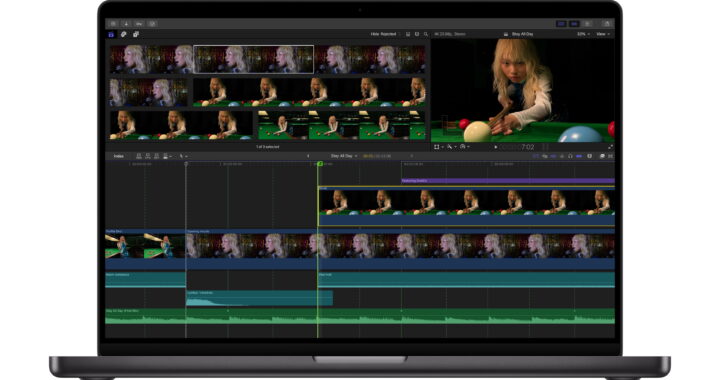Select the purple title clip in timeline
Viewport: 720px width, 380px height.
508,181
